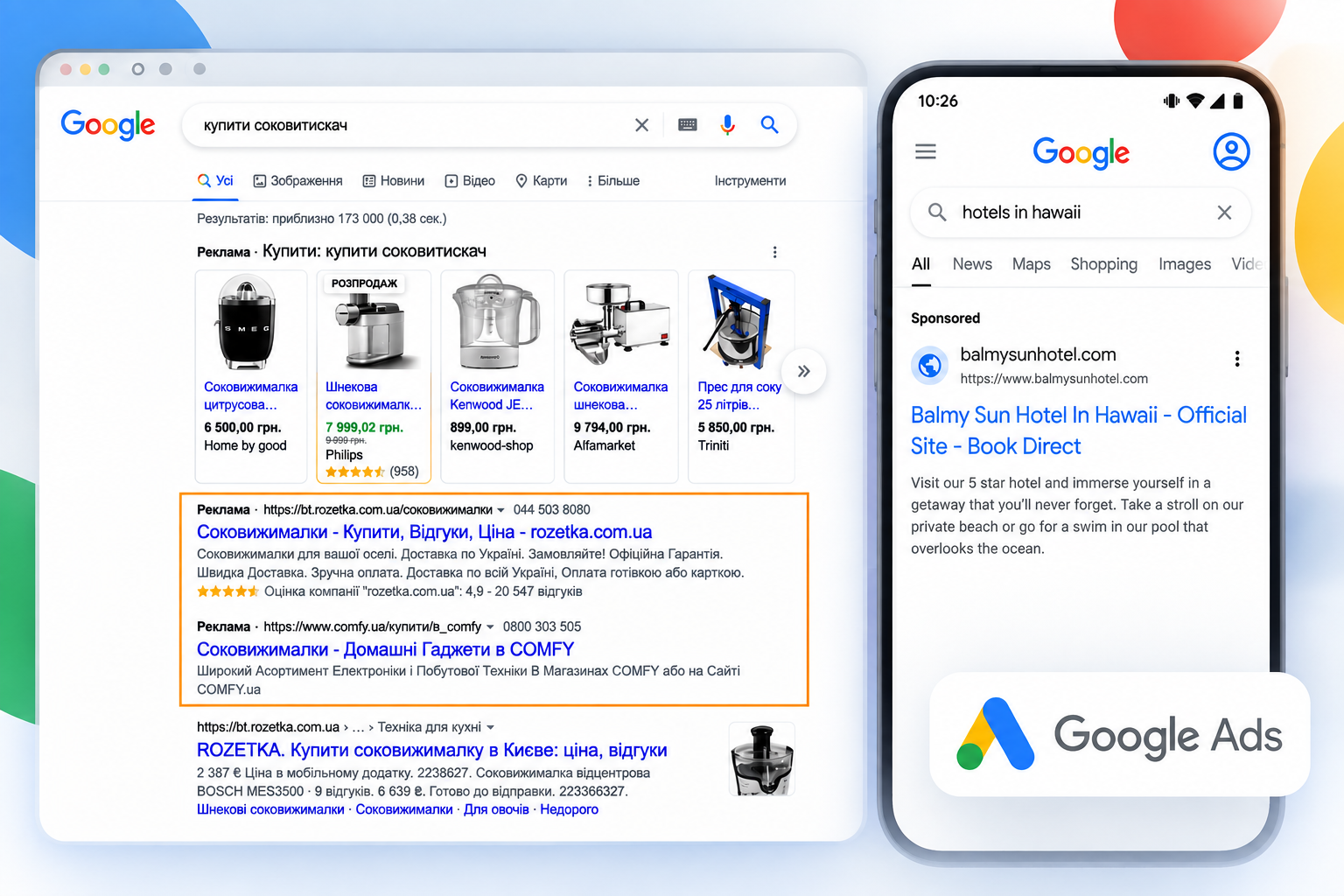Click the Google Ads logo badge

1120,734
